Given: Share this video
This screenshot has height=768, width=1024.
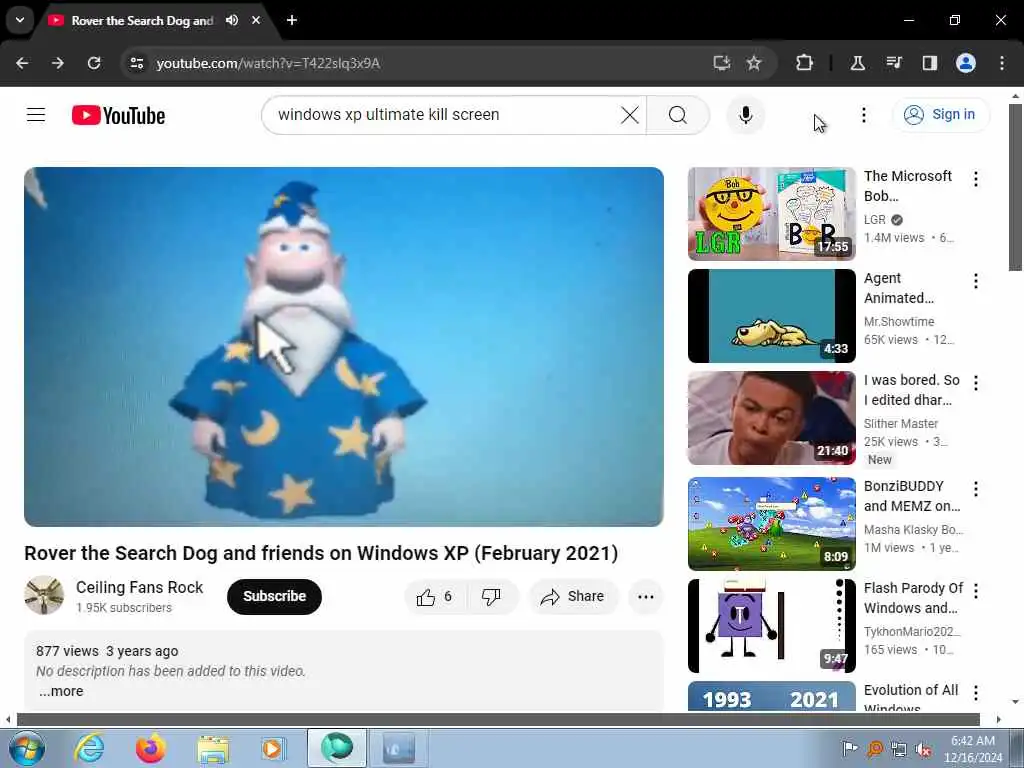Looking at the screenshot, I should (573, 596).
